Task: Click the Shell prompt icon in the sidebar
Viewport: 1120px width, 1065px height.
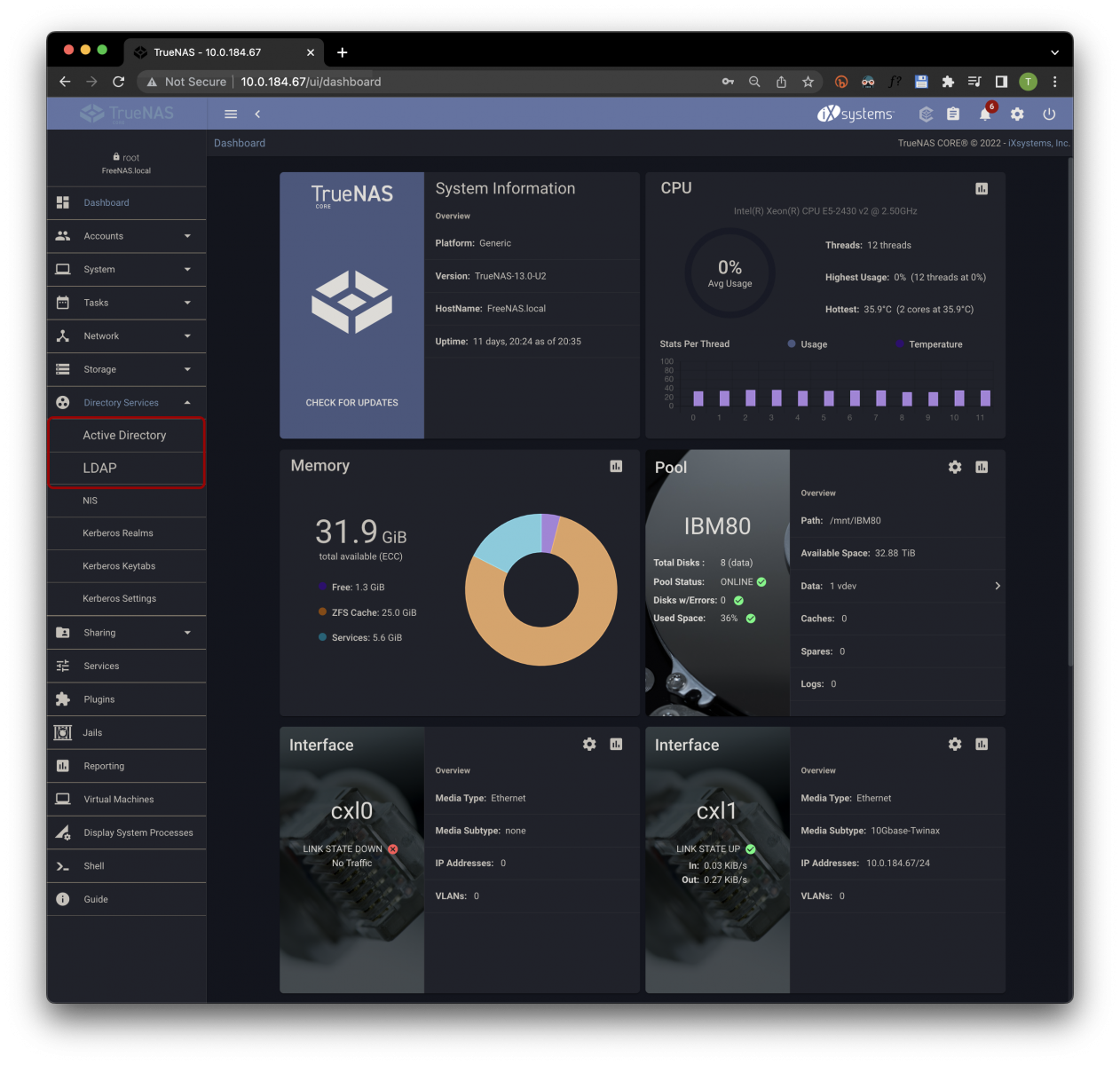Action: point(63,866)
